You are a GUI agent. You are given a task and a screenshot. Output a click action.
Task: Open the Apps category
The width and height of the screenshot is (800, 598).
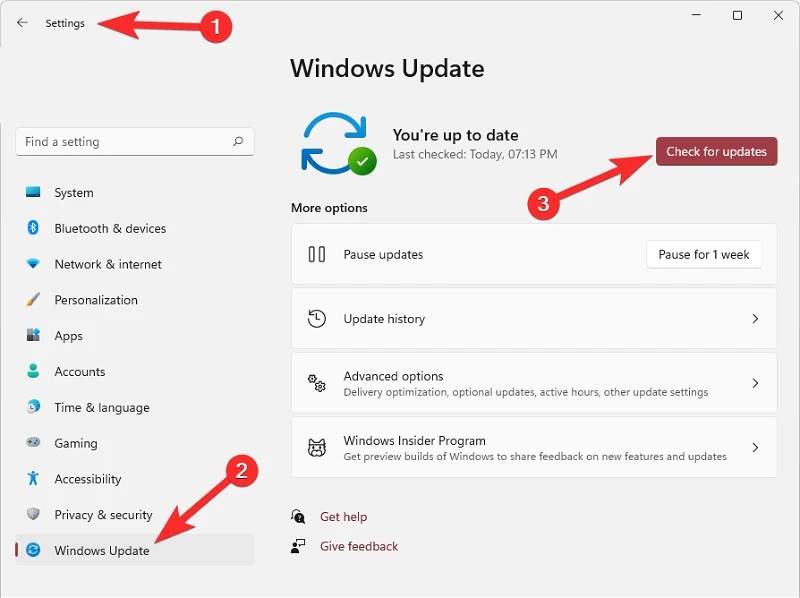(x=135, y=335)
